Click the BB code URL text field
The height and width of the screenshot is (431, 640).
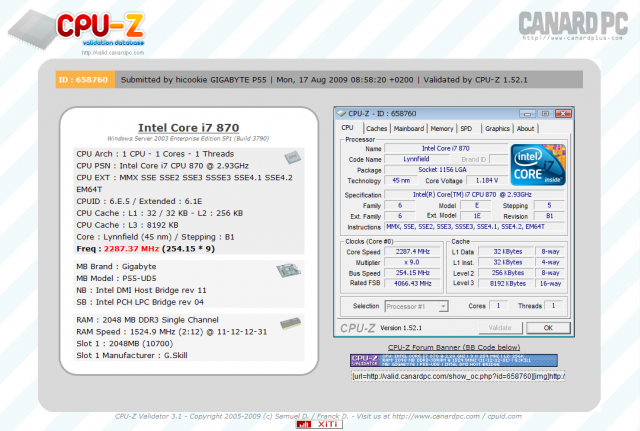[458, 376]
